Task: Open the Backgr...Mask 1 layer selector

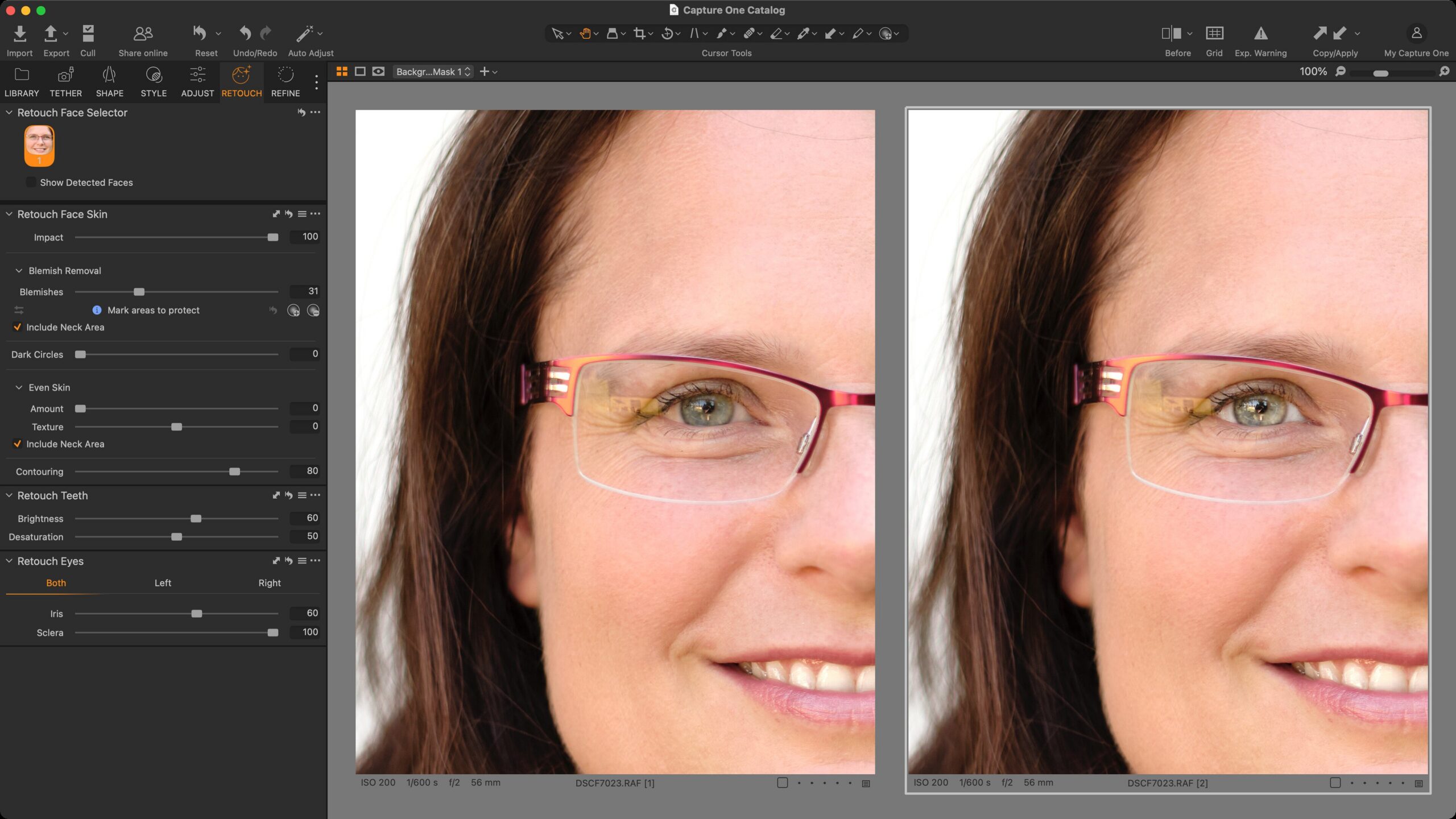Action: pos(432,71)
